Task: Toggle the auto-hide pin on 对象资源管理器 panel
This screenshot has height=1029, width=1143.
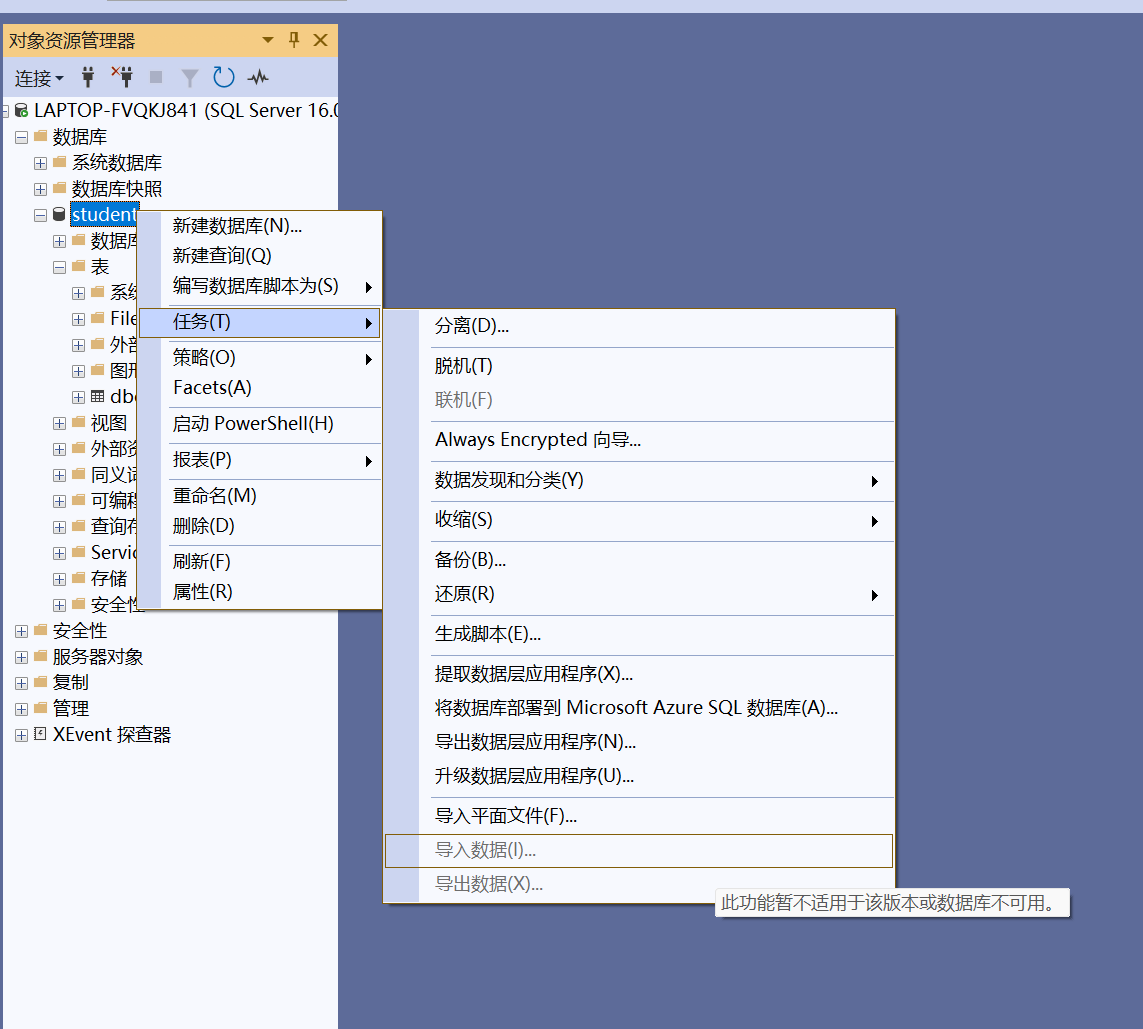Action: [295, 40]
